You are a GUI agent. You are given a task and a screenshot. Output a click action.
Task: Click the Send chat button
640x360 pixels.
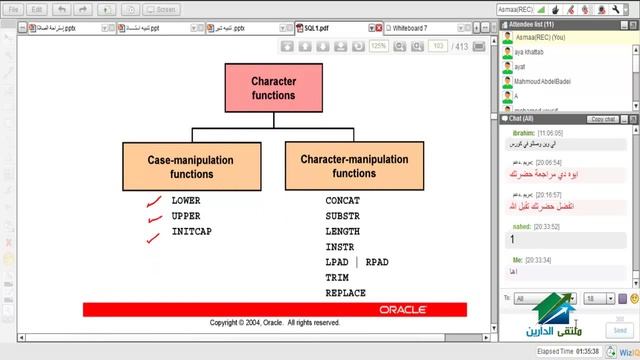pos(620,330)
